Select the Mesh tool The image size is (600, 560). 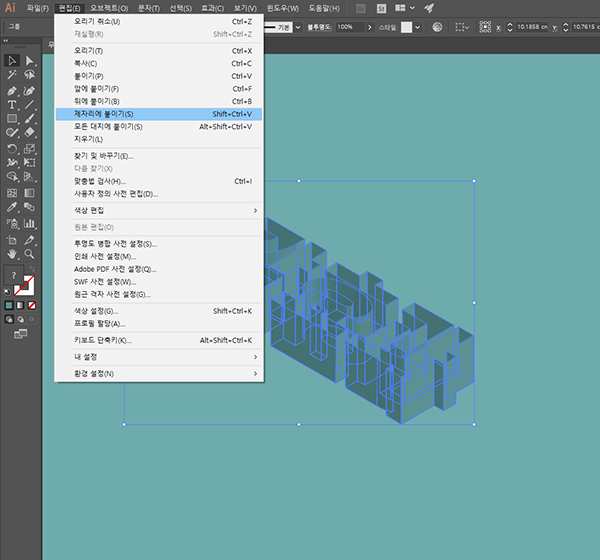click(12, 193)
